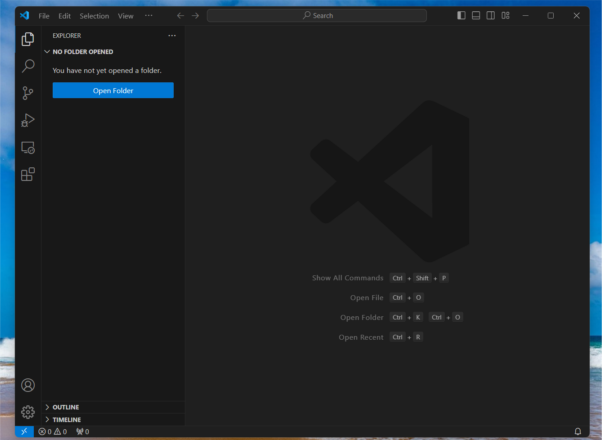Close the VS Code window
602x440 pixels.
pyautogui.click(x=576, y=15)
